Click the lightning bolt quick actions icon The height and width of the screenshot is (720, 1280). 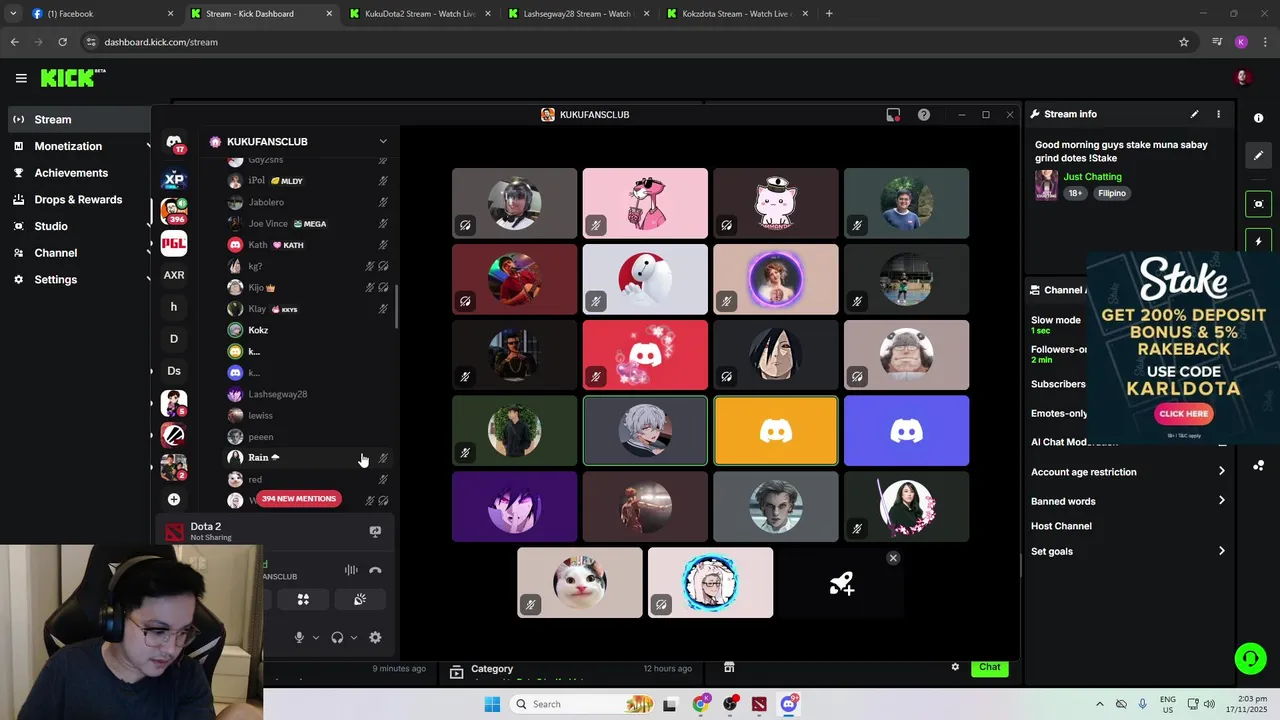point(1258,242)
